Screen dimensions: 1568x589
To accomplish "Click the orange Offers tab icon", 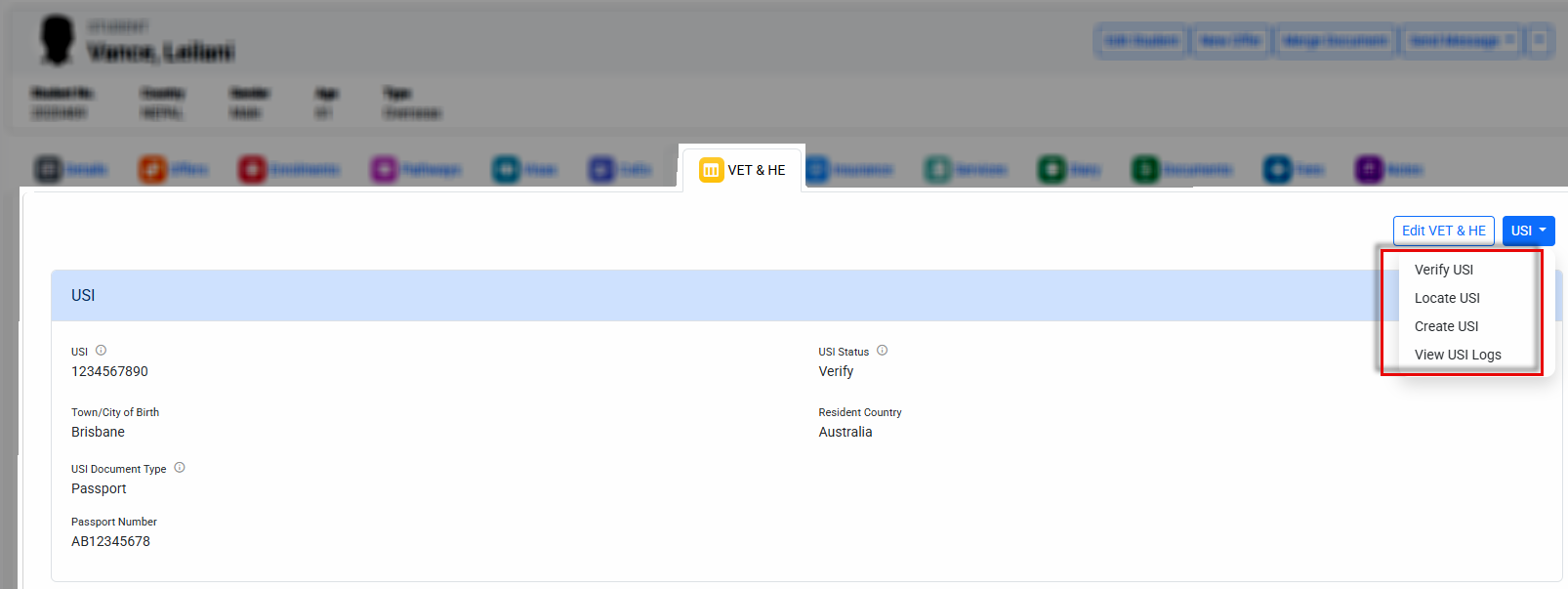I will tap(152, 170).
